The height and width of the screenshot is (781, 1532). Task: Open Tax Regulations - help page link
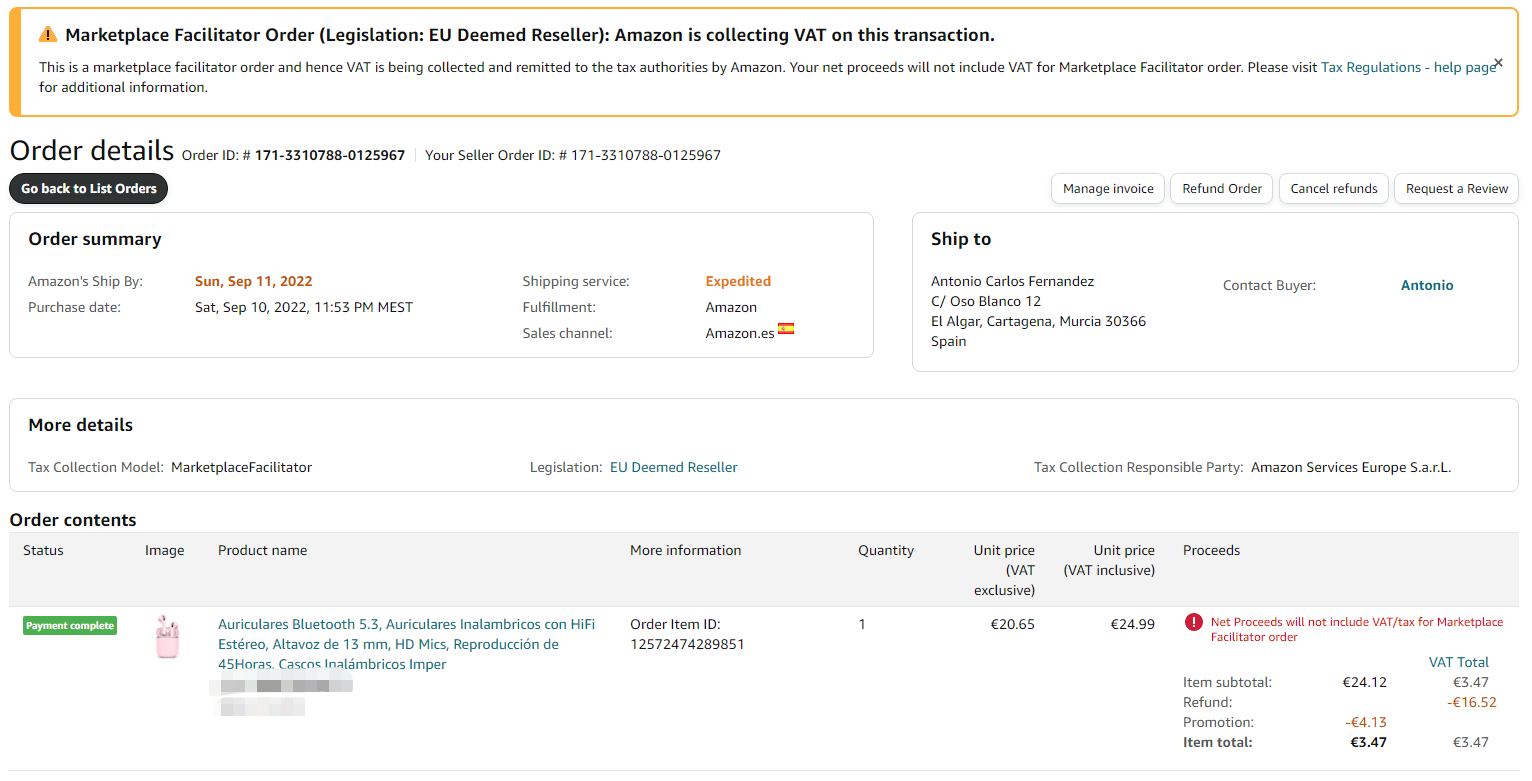pos(1408,67)
